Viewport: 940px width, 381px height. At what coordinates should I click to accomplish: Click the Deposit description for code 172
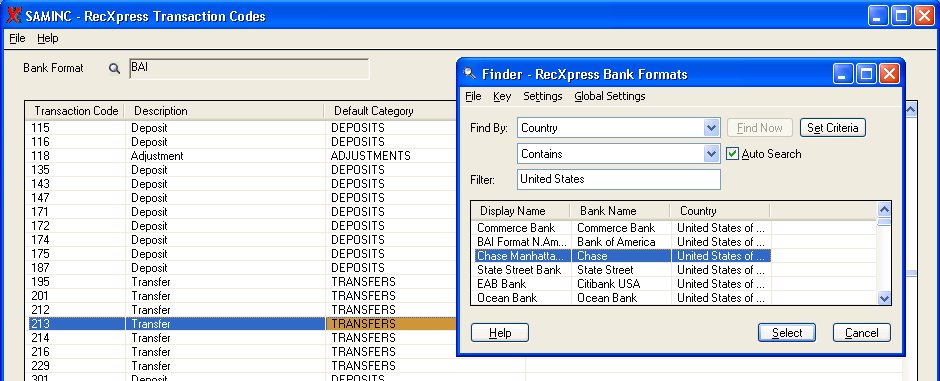pyautogui.click(x=225, y=226)
